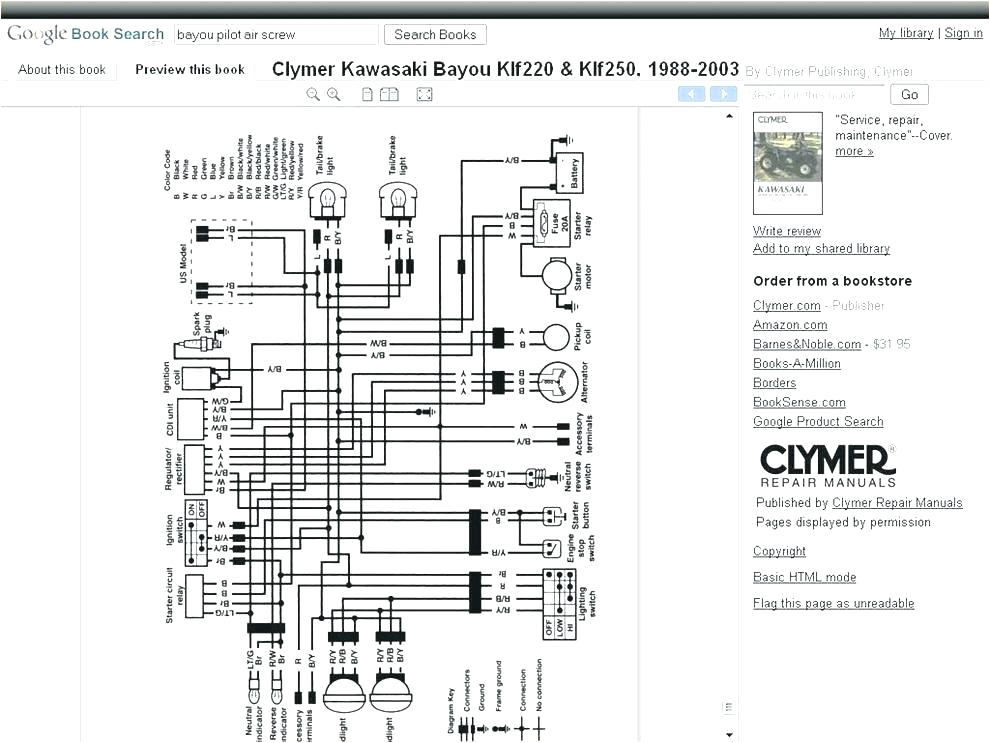Enter full screen reading mode

[424, 93]
